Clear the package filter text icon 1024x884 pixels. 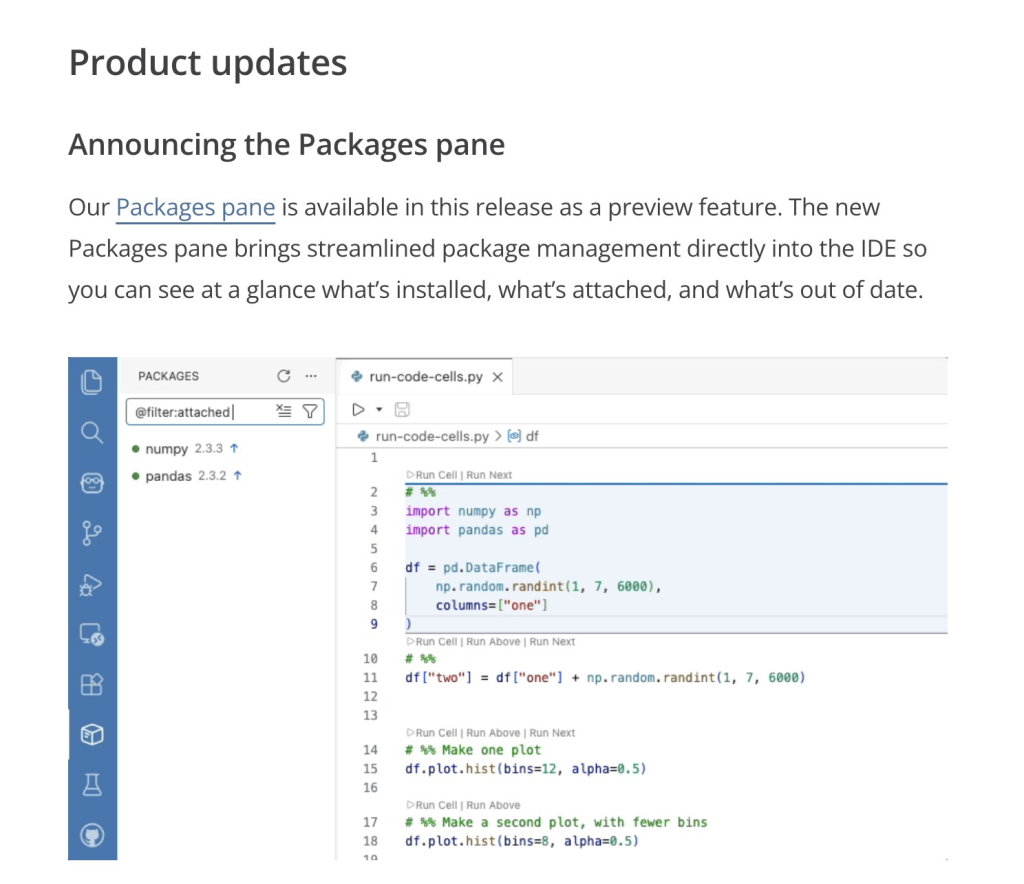coord(283,411)
